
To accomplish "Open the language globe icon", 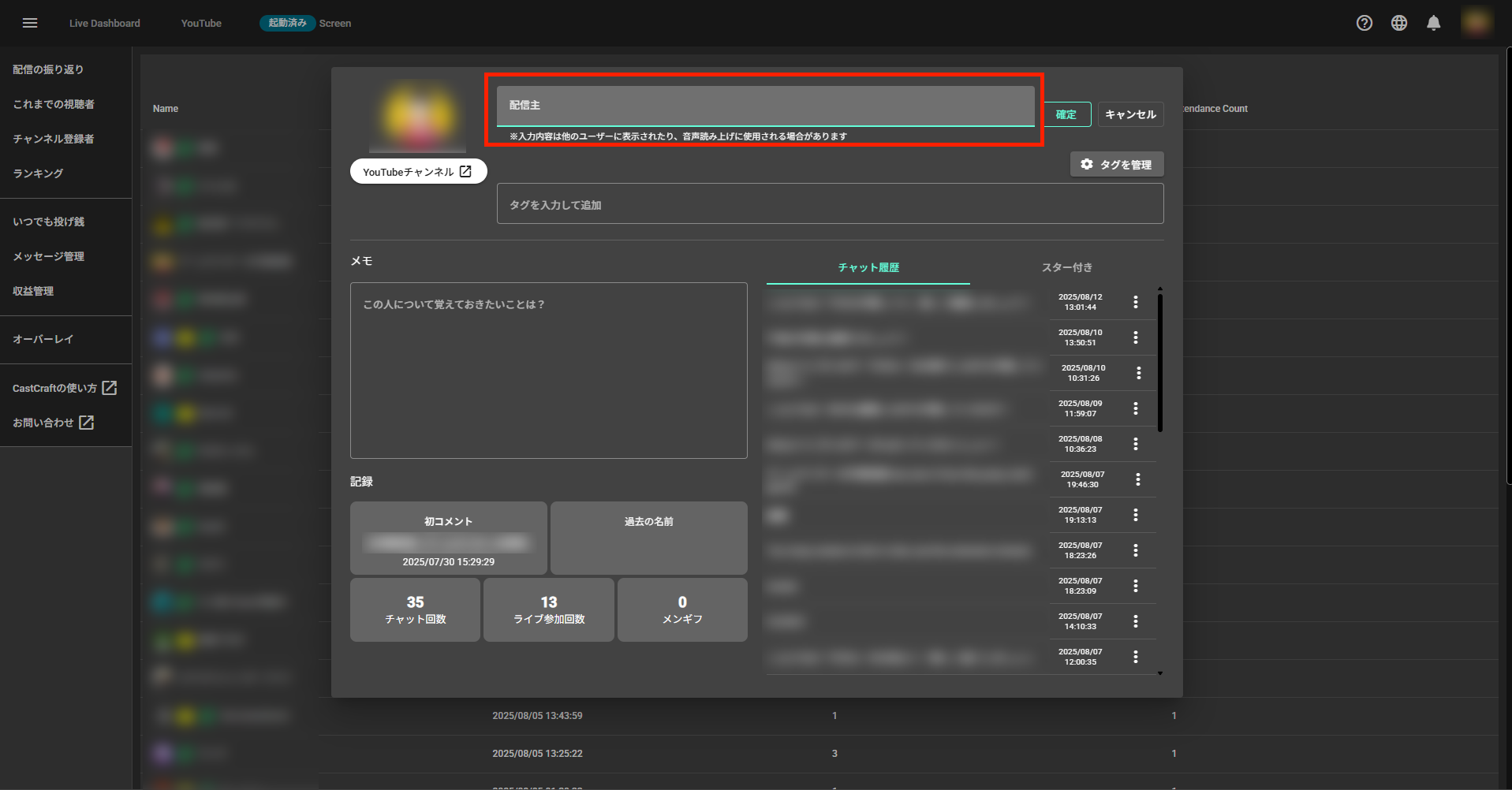I will pyautogui.click(x=1399, y=23).
